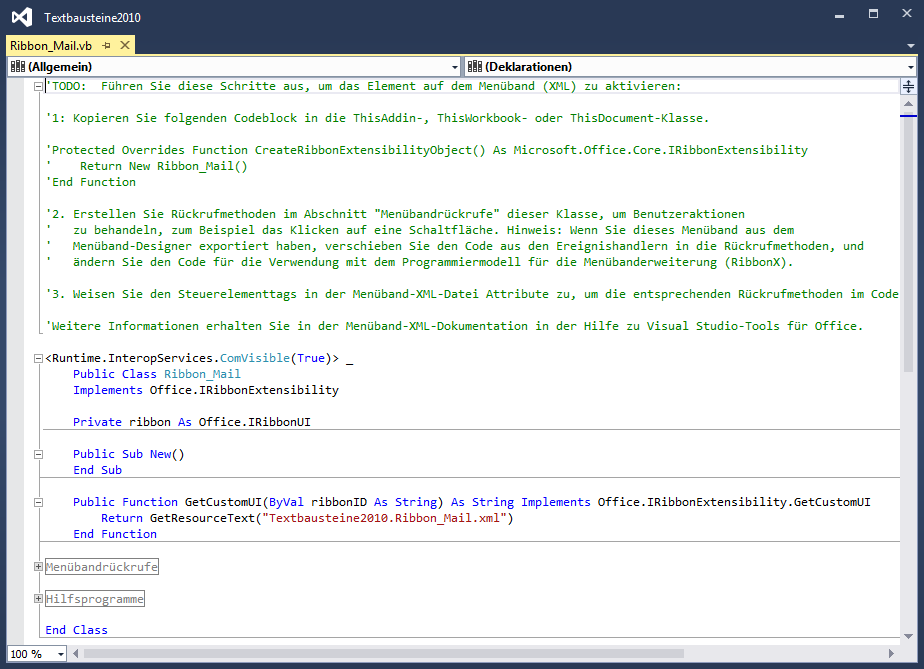This screenshot has width=924, height=669.
Task: Pin the Ribbon_Mail.vb tab
Action: click(107, 45)
